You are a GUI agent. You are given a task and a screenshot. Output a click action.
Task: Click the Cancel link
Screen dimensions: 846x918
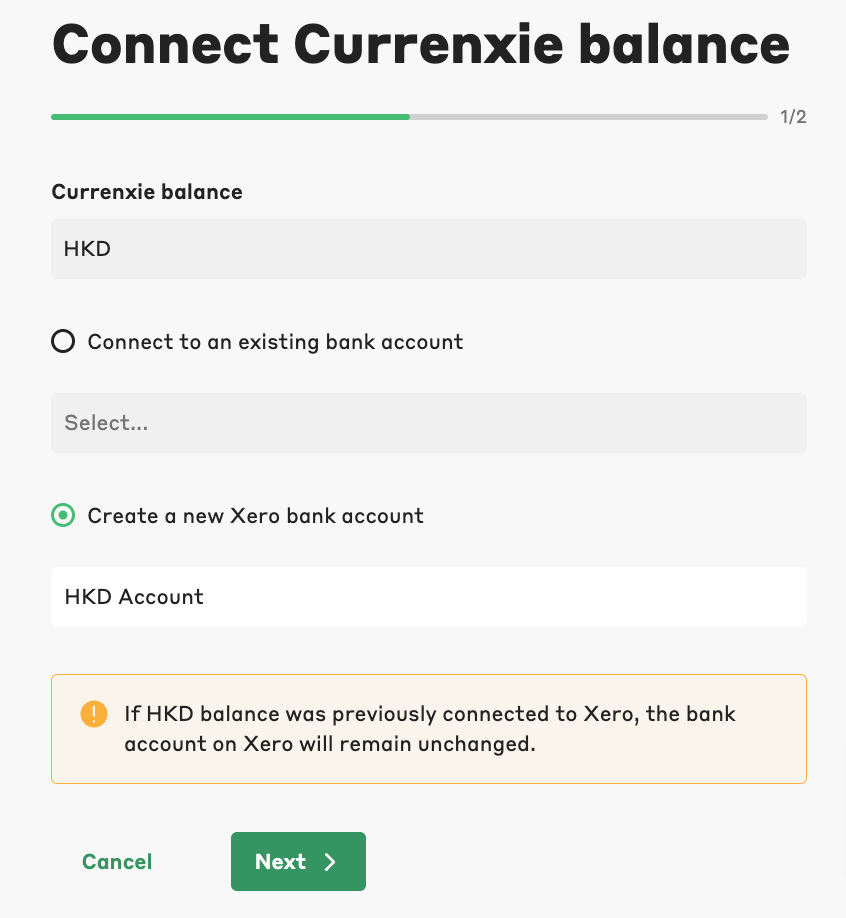[x=117, y=862]
